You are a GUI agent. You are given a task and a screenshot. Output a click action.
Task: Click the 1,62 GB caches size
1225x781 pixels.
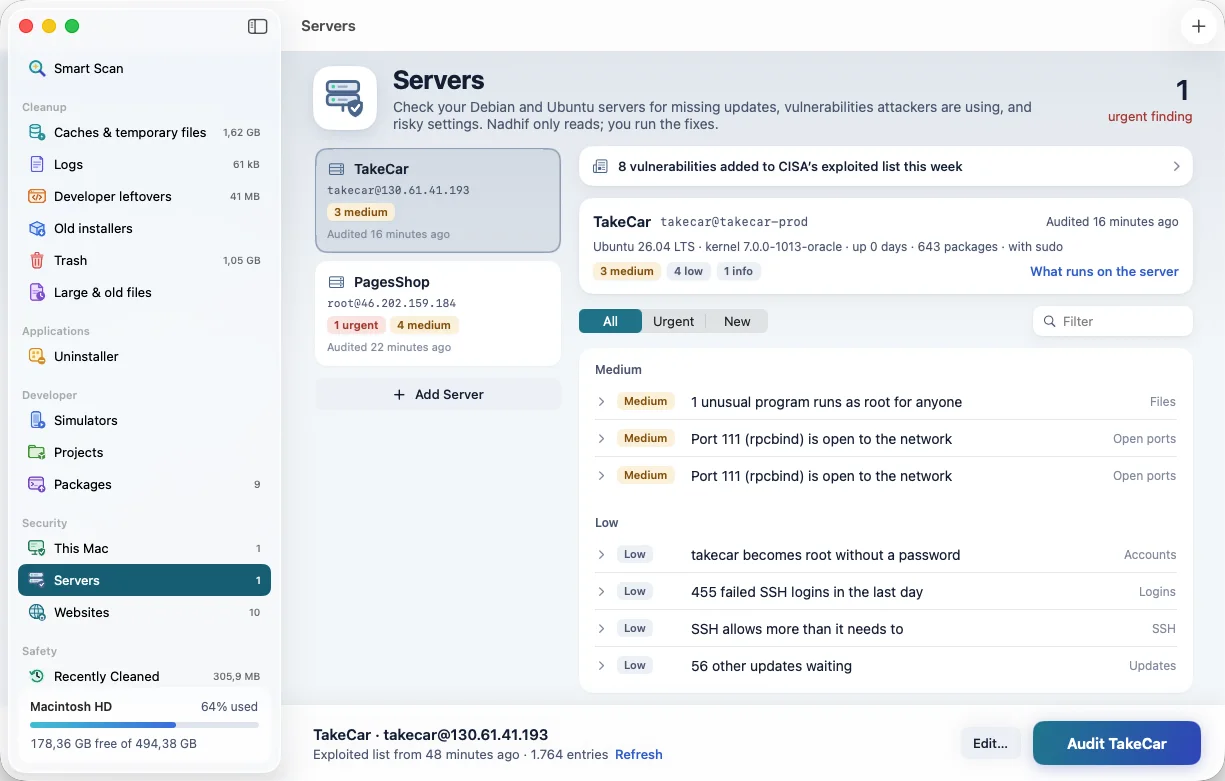241,132
